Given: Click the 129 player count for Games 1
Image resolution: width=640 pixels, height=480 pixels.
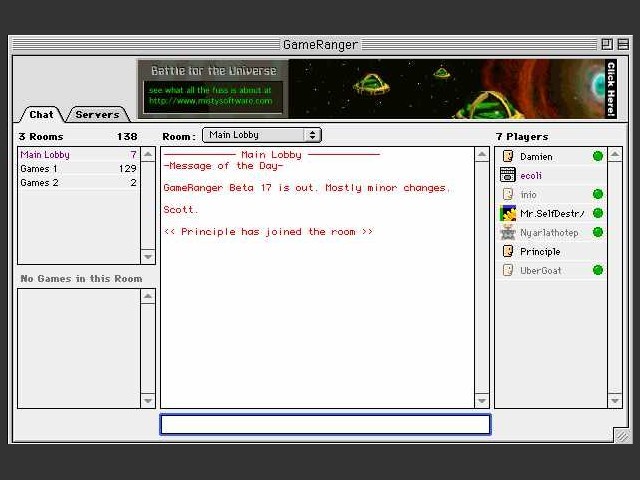Looking at the screenshot, I should pyautogui.click(x=127, y=169).
